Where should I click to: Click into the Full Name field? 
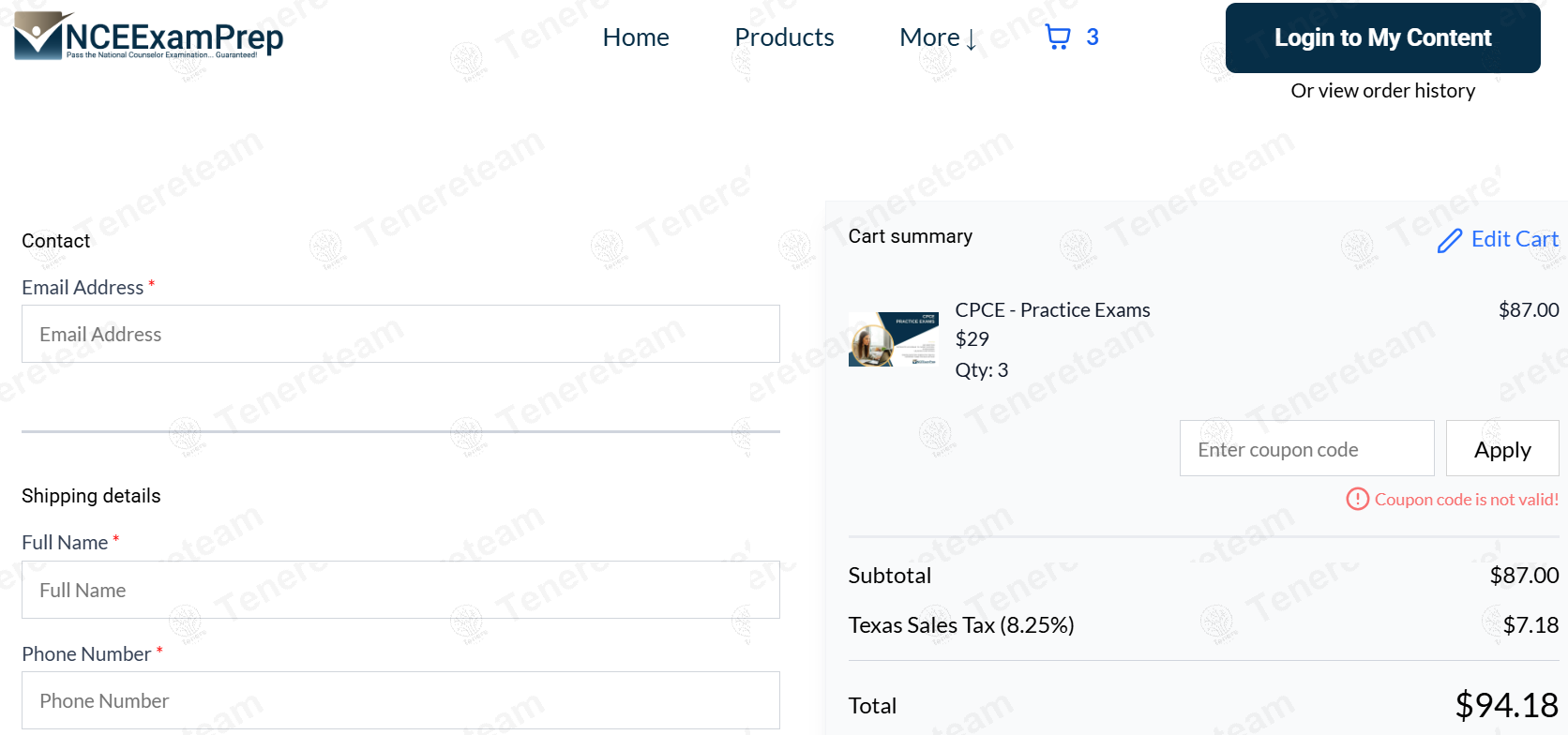(x=400, y=590)
